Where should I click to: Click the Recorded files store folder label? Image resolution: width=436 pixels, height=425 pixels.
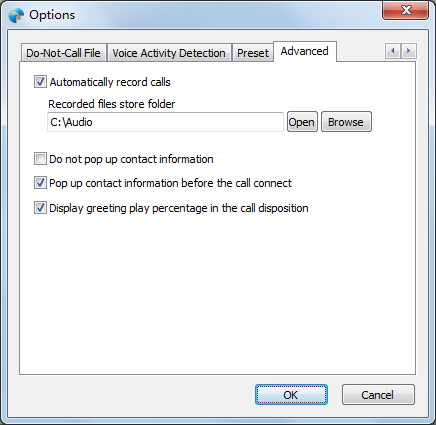(x=112, y=104)
